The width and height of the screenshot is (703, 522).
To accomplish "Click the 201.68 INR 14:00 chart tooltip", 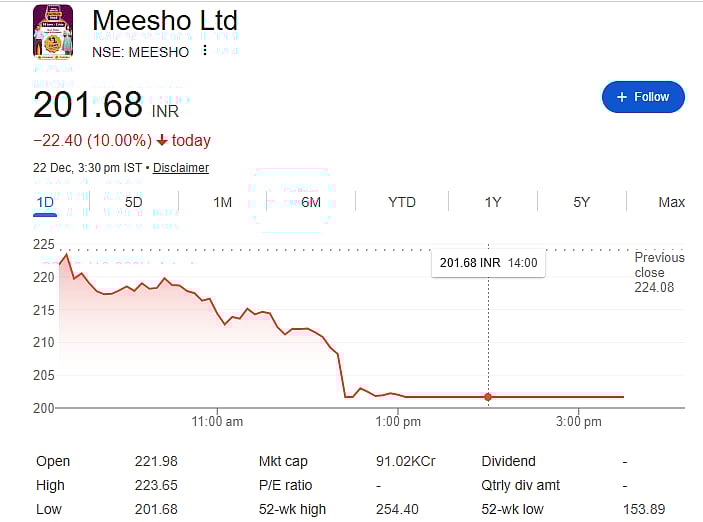I will tap(488, 263).
